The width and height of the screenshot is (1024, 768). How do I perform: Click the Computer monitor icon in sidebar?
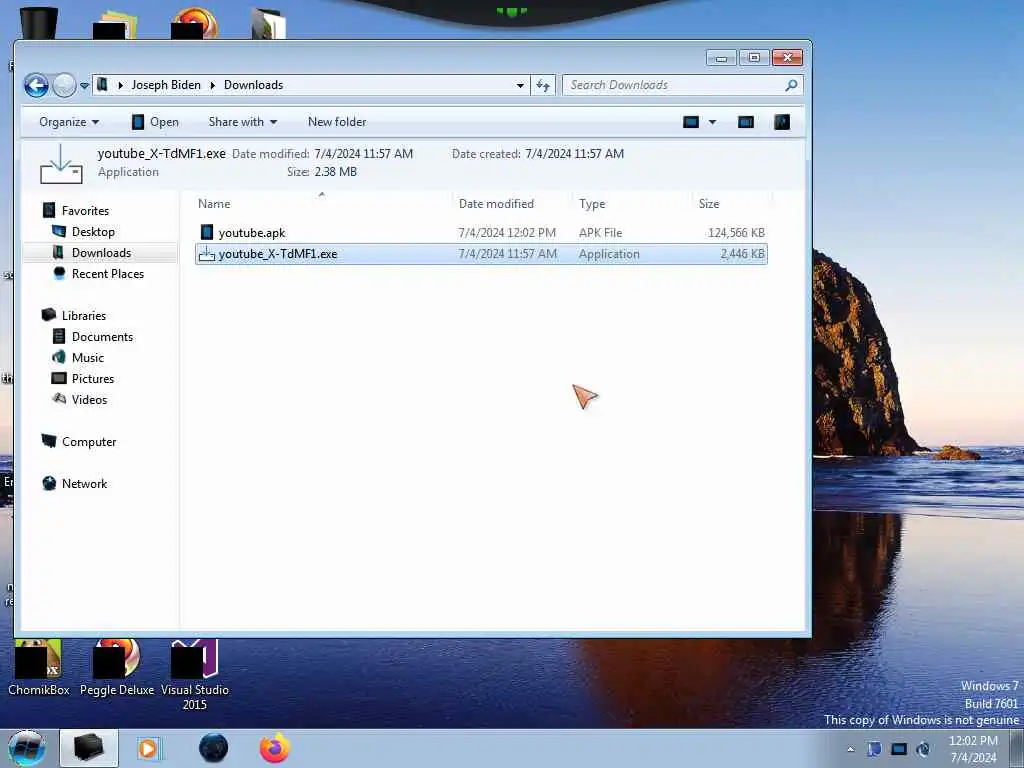49,441
